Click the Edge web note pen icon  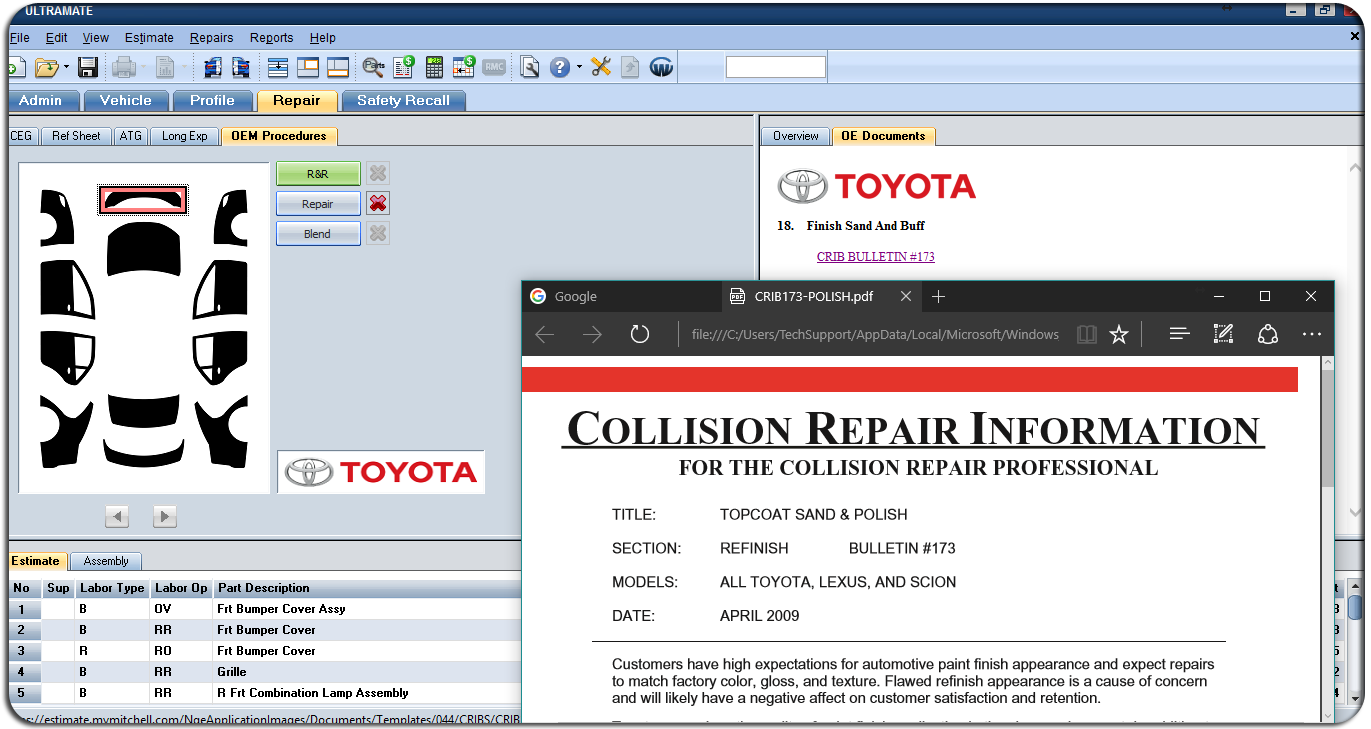[x=1223, y=334]
